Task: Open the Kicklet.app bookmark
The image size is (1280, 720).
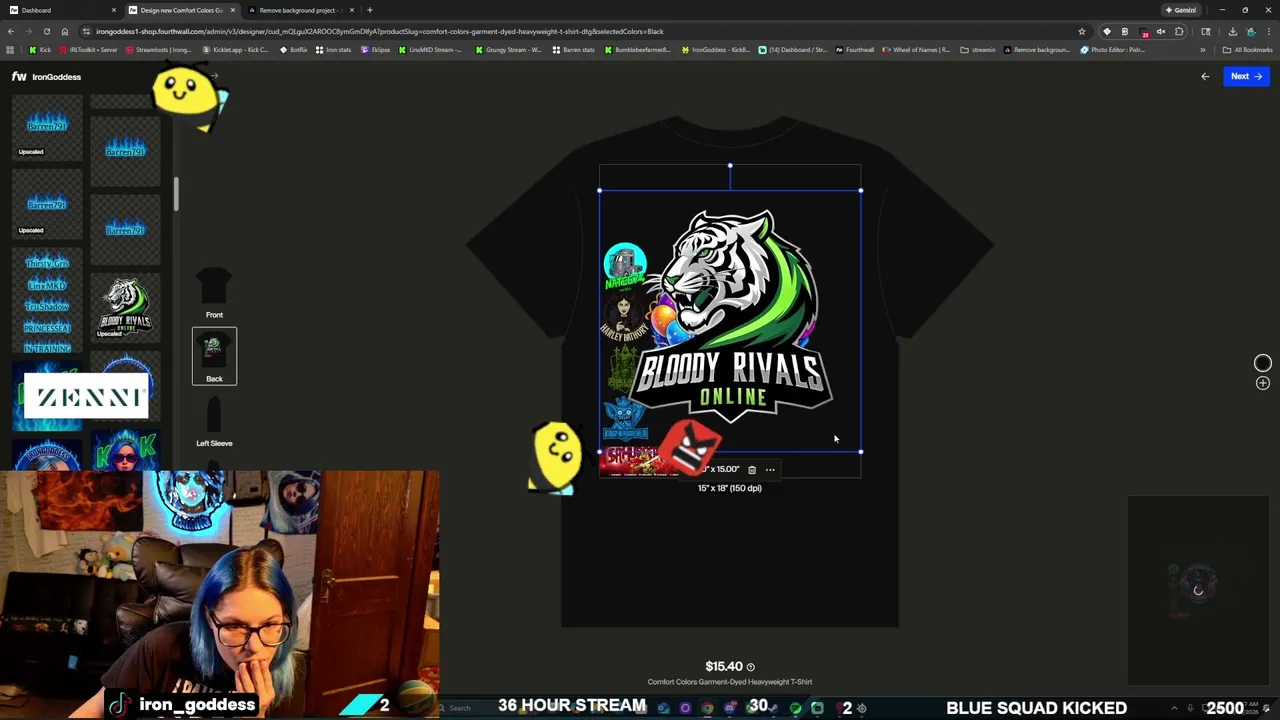Action: click(x=235, y=49)
